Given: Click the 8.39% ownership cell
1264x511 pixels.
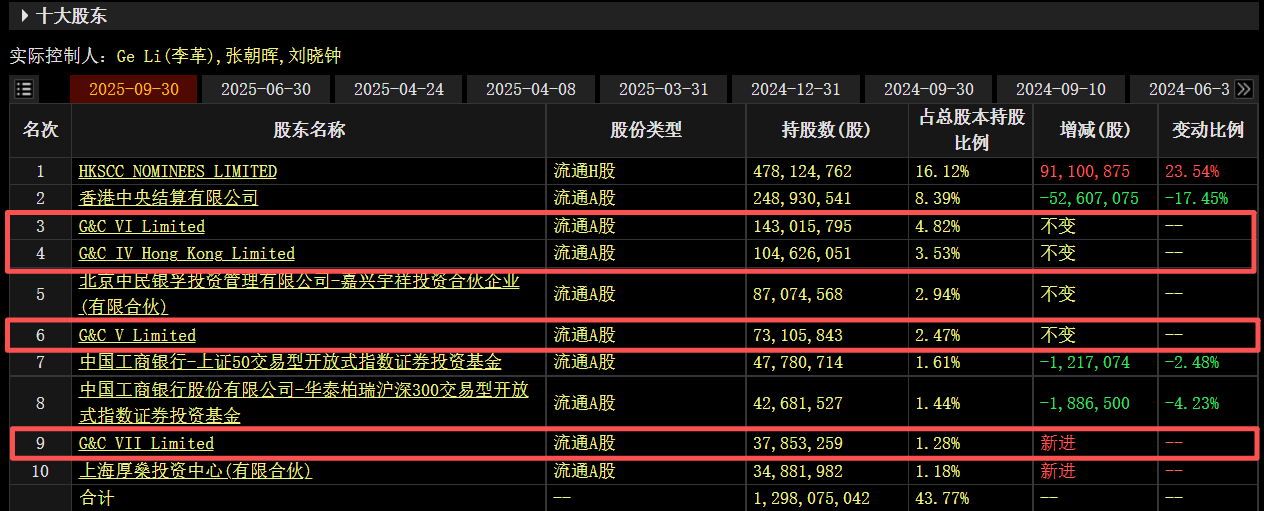Looking at the screenshot, I should [x=937, y=199].
